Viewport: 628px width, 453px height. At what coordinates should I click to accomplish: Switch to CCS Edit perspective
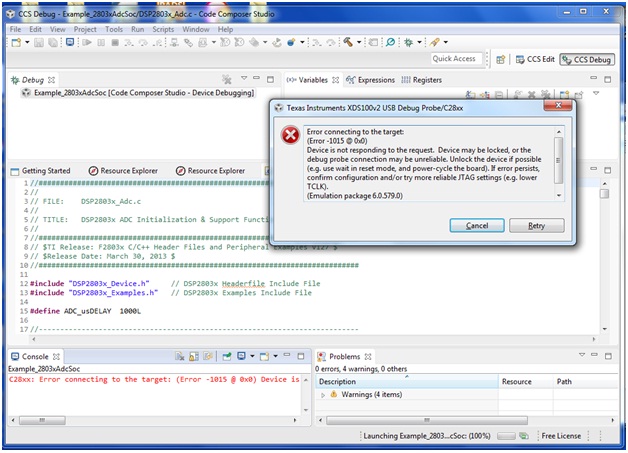point(535,59)
